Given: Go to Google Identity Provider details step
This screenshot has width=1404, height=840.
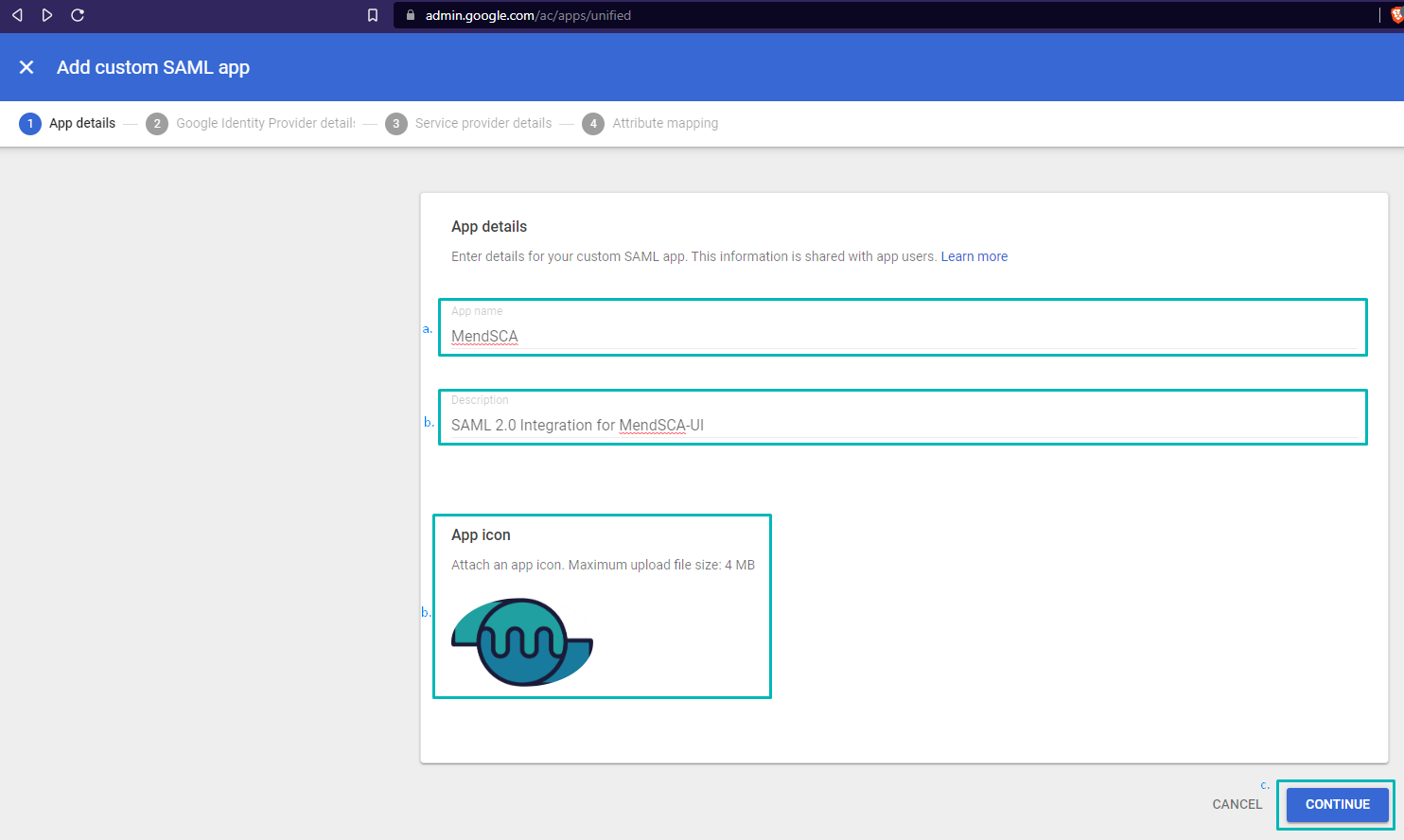Looking at the screenshot, I should (266, 124).
